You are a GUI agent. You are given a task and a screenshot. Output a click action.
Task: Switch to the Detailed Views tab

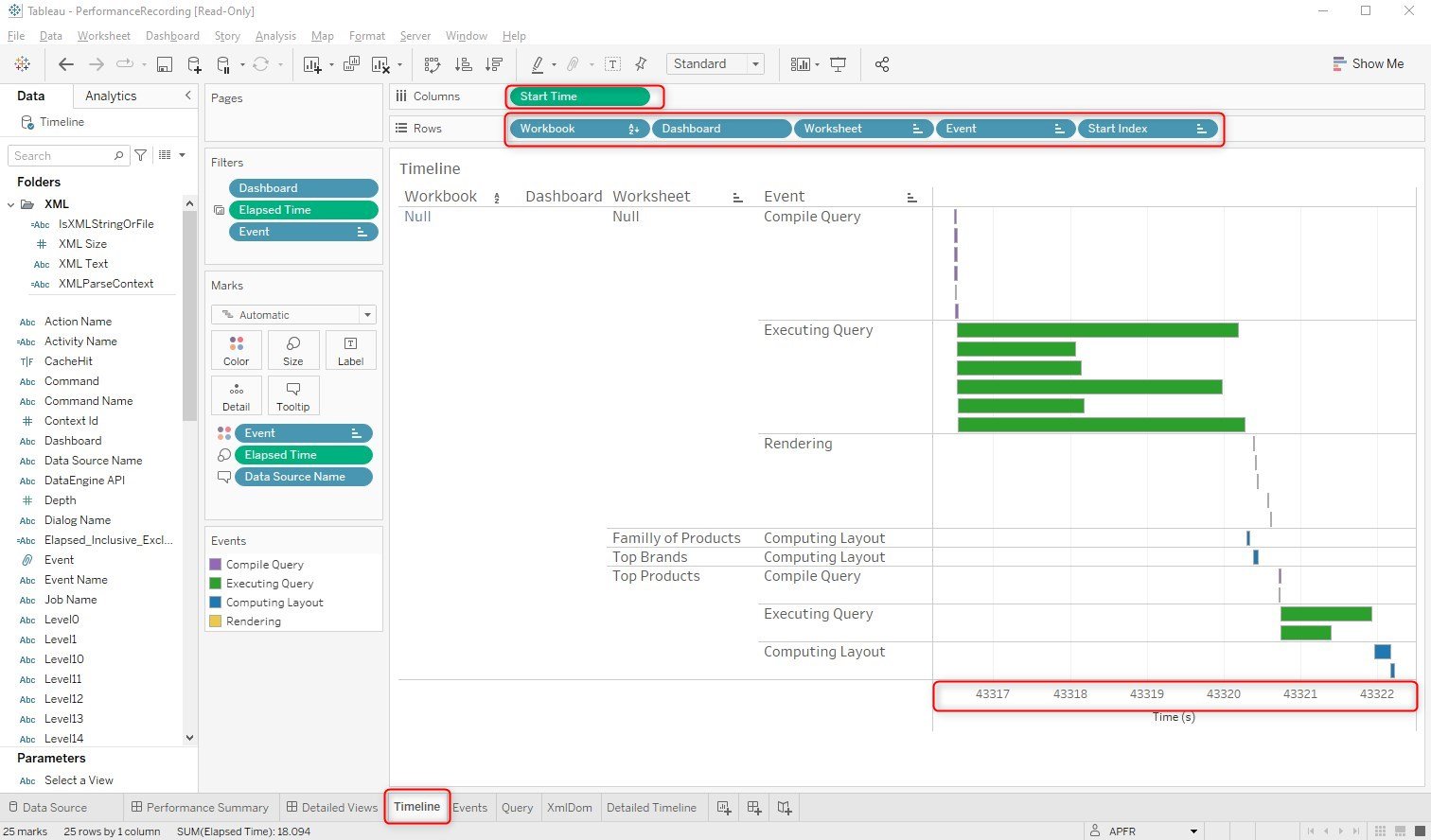[332, 808]
